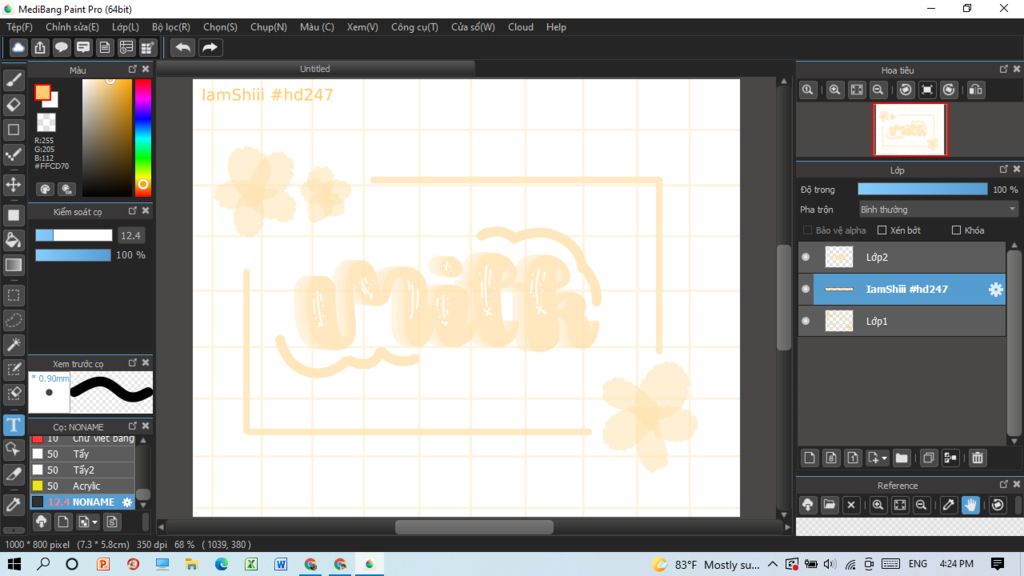Zoom in on the Navigator panel

click(835, 90)
